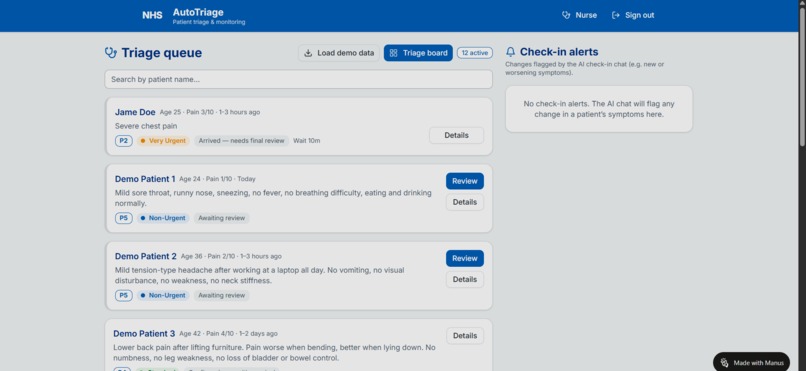Image resolution: width=806 pixels, height=371 pixels.
Task: Click the P2 priority badge
Action: [123, 141]
